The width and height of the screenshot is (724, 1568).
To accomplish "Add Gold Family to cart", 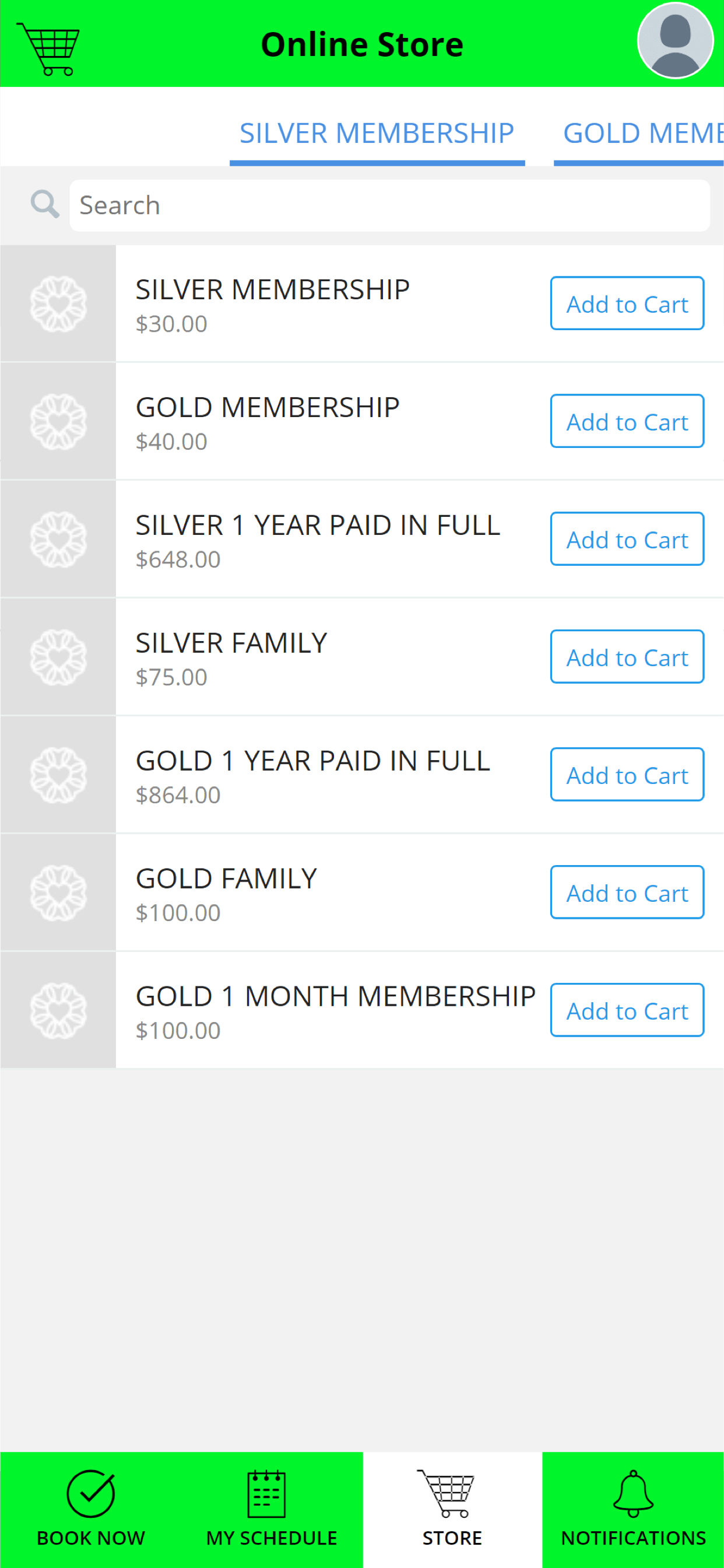I will click(627, 892).
